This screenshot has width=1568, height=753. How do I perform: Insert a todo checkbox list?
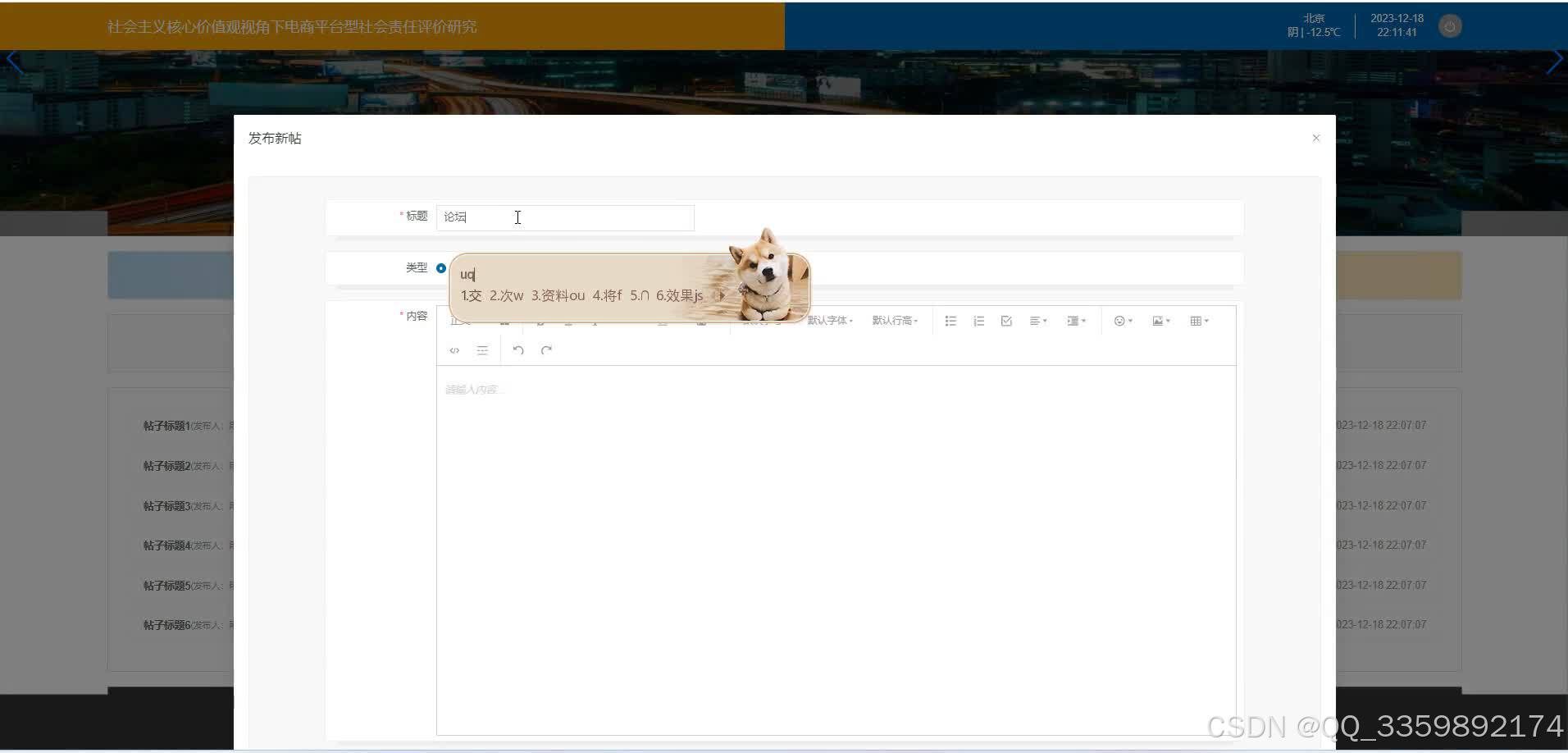(x=1006, y=321)
